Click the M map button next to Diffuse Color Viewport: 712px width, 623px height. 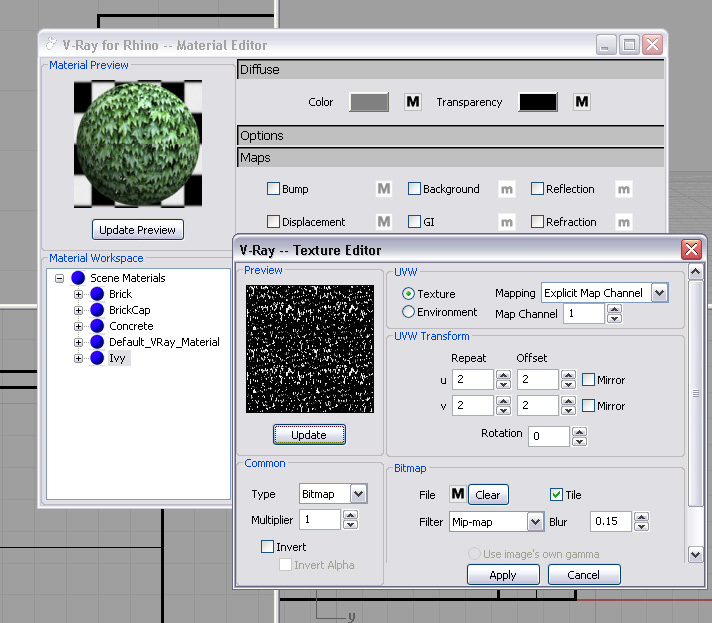(412, 102)
